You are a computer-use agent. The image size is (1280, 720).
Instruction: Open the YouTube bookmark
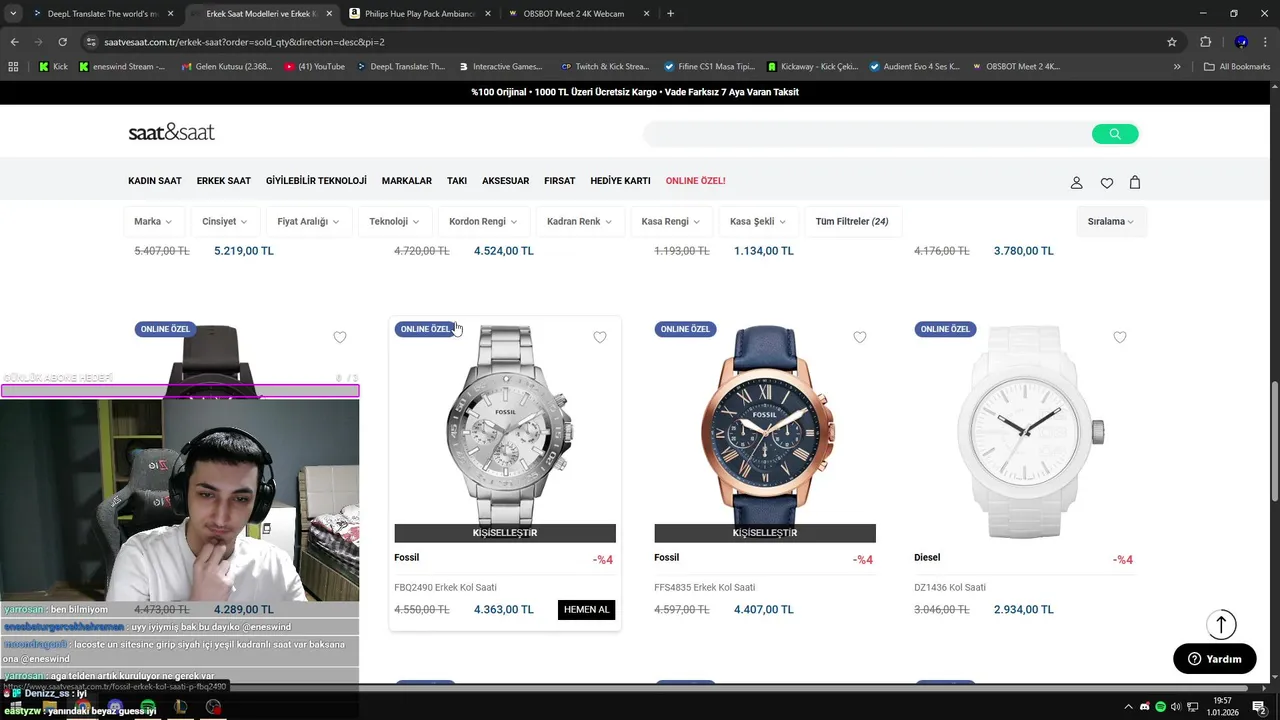click(315, 67)
